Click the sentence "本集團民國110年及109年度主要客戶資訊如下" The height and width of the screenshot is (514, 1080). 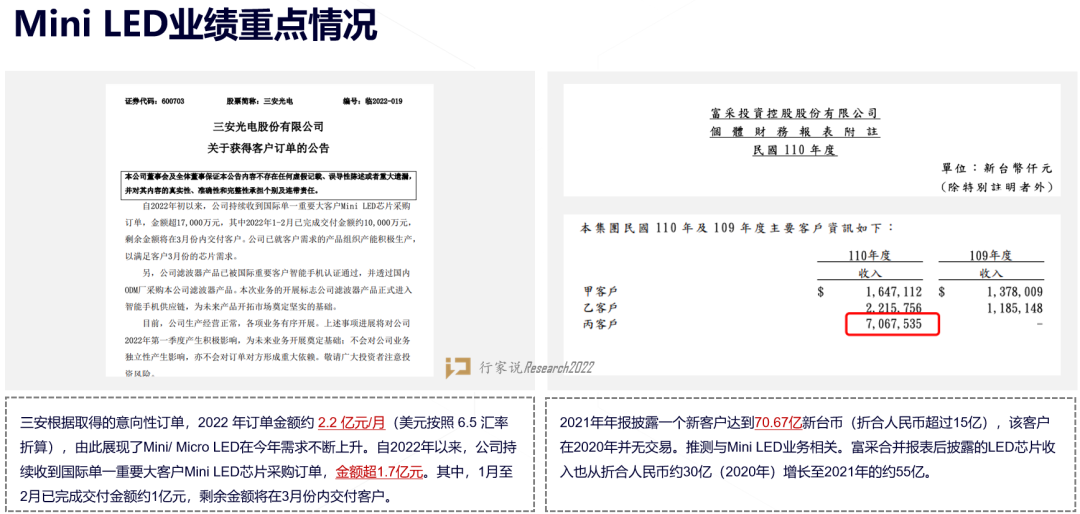[738, 227]
